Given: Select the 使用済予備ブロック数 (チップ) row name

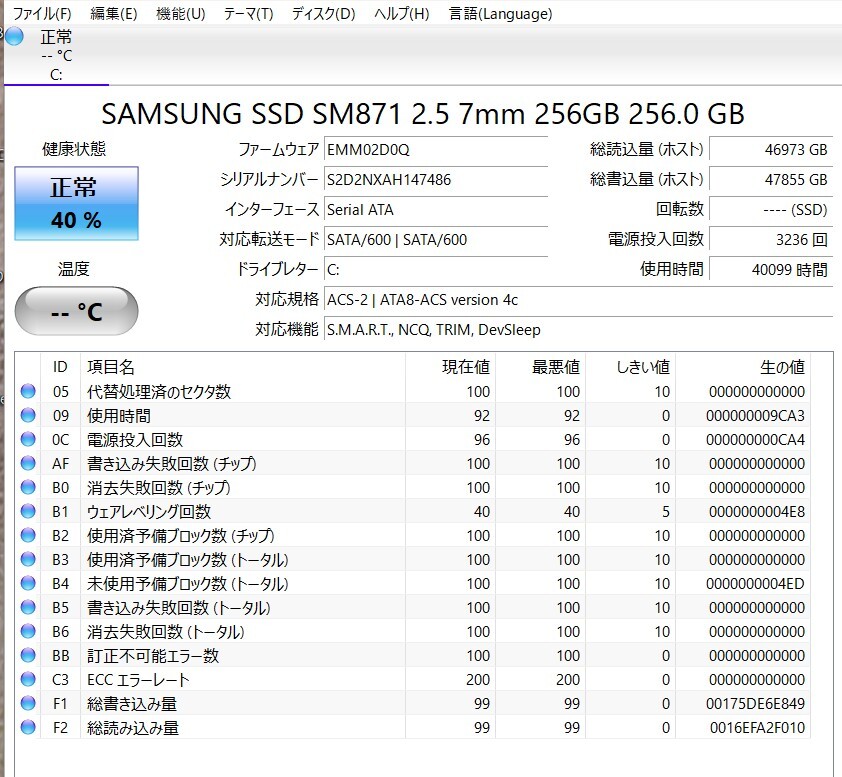Looking at the screenshot, I should point(181,535).
